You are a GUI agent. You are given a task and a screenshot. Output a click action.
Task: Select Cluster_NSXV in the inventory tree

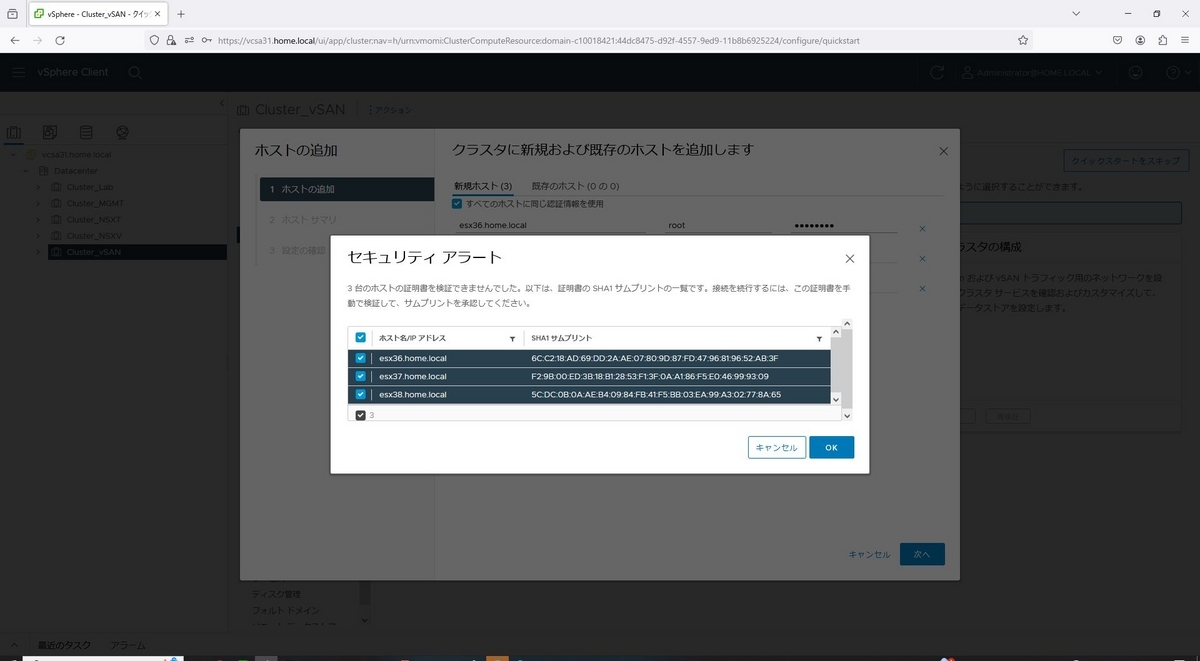(94, 235)
